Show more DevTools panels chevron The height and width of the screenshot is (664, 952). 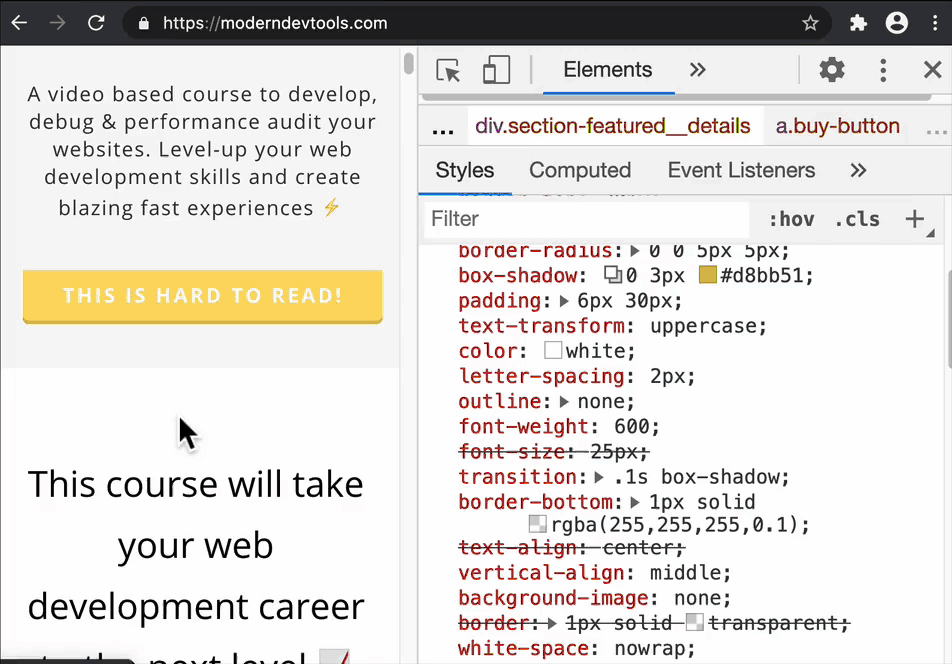coord(698,70)
